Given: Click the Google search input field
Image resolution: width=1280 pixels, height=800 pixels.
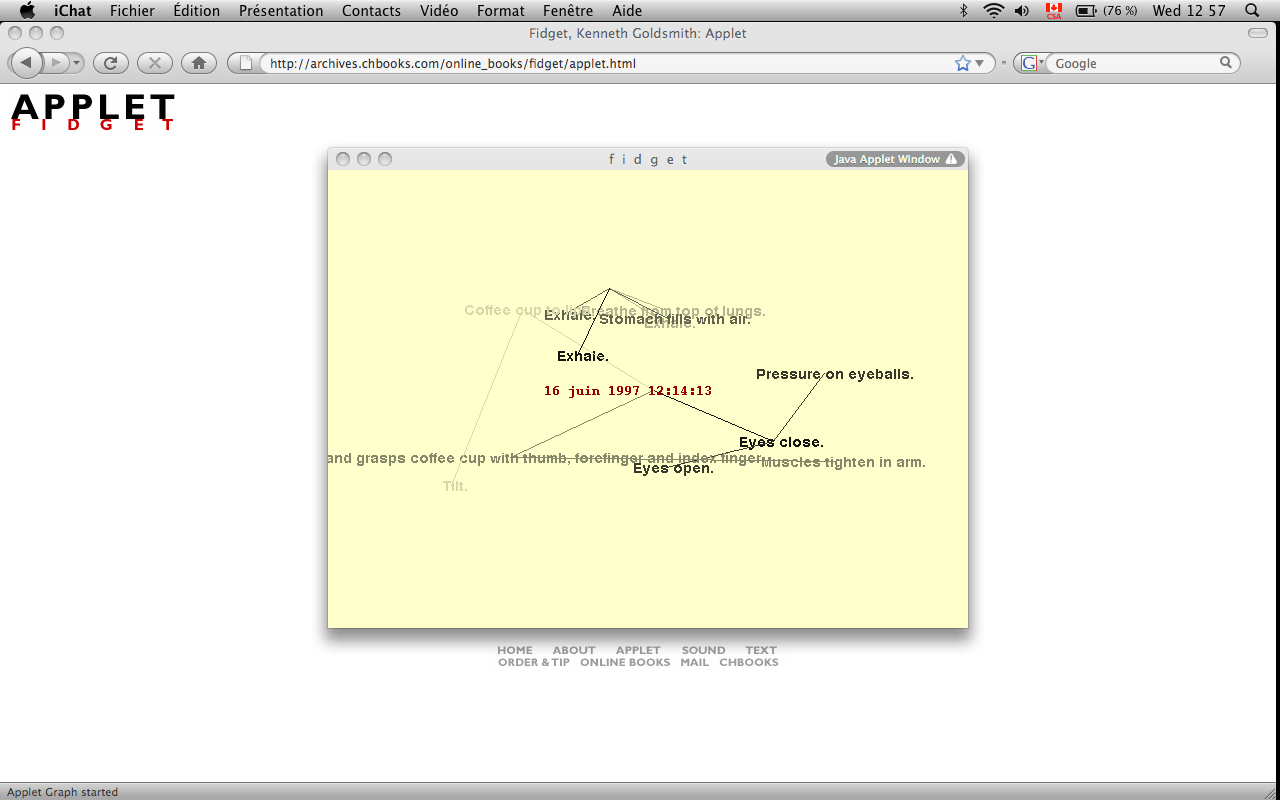Looking at the screenshot, I should coord(1134,63).
